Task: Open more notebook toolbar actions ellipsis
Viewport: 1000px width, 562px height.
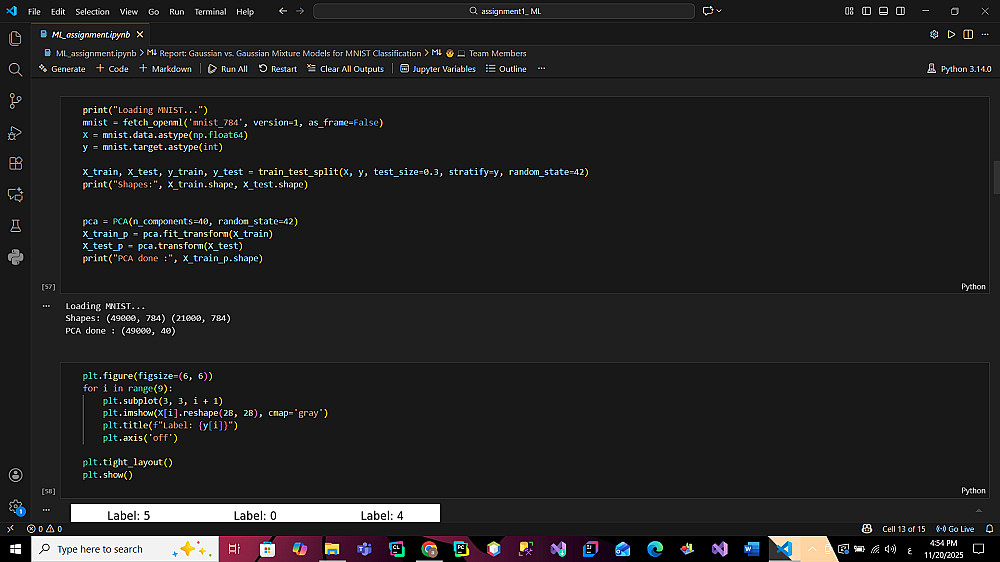Action: [x=541, y=69]
